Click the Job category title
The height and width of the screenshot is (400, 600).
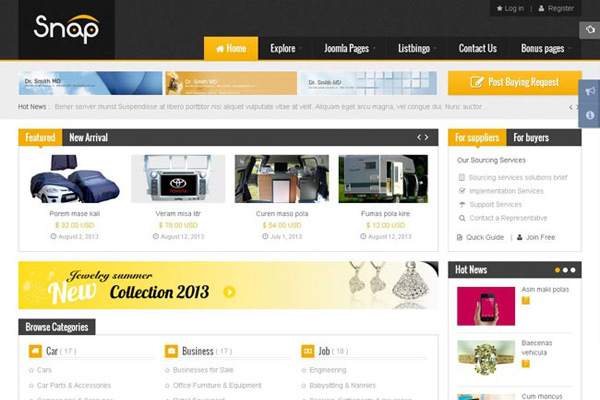click(324, 351)
